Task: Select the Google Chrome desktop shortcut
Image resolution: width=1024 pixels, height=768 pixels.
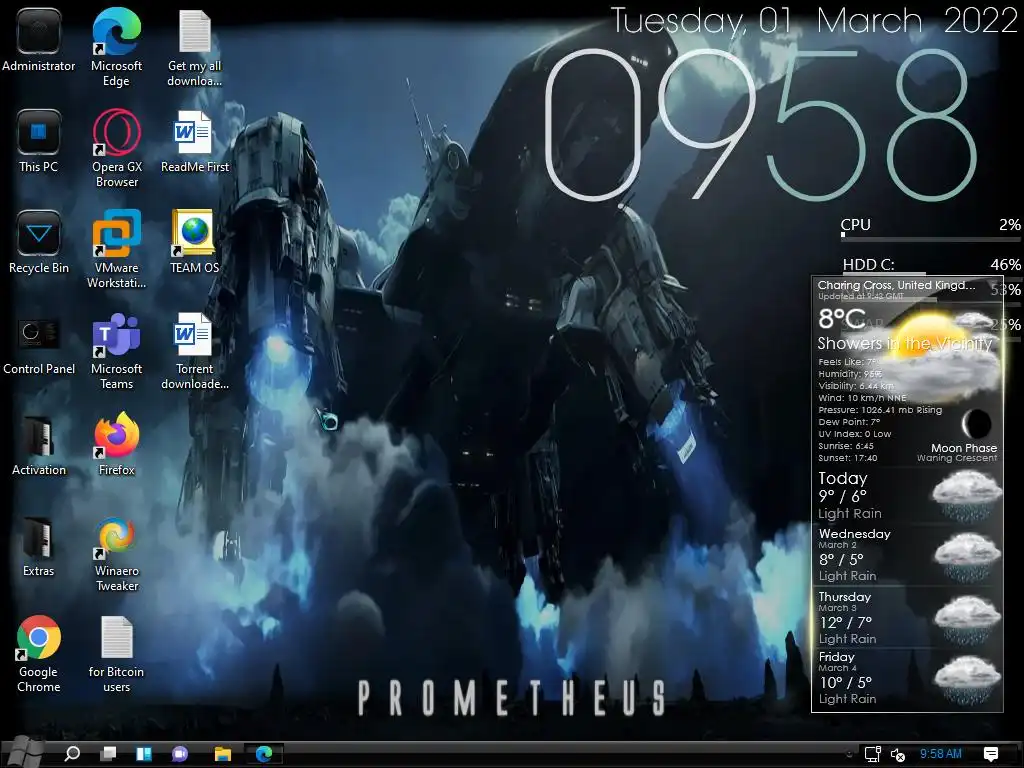Action: coord(39,653)
